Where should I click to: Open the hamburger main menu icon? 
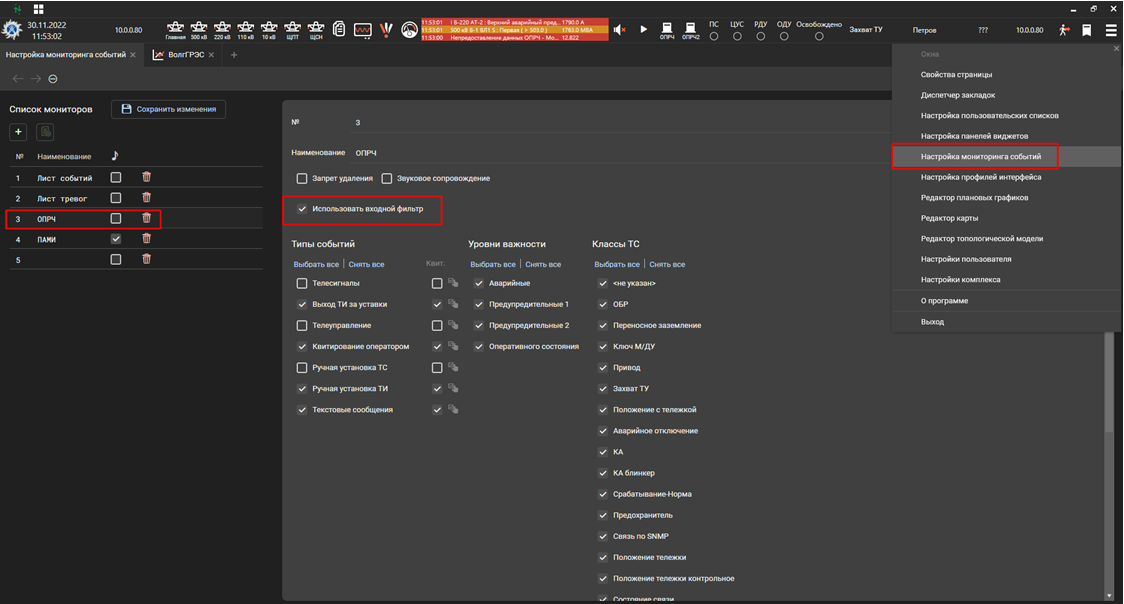pyautogui.click(x=1111, y=30)
